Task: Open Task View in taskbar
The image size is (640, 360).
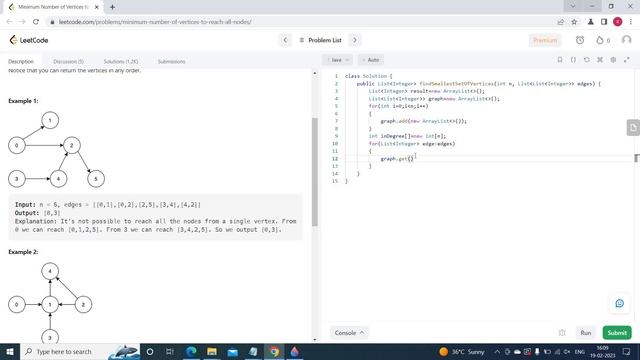Action: pyautogui.click(x=170, y=351)
